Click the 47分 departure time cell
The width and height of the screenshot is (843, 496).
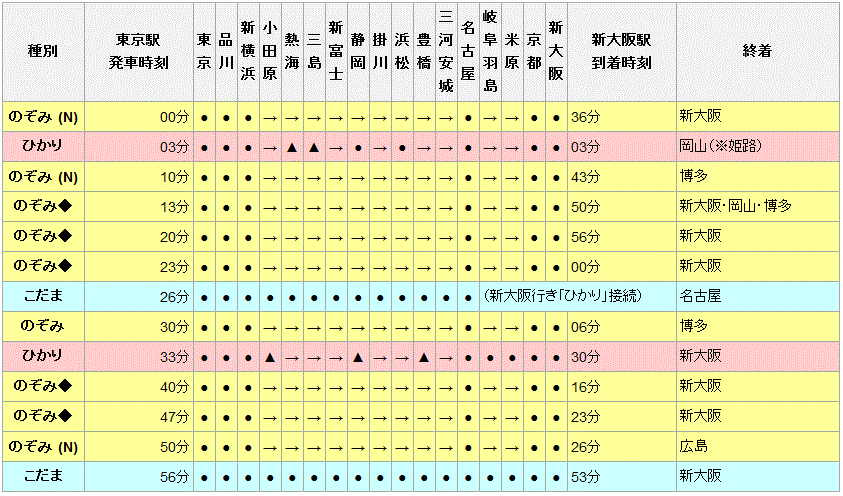tap(139, 416)
